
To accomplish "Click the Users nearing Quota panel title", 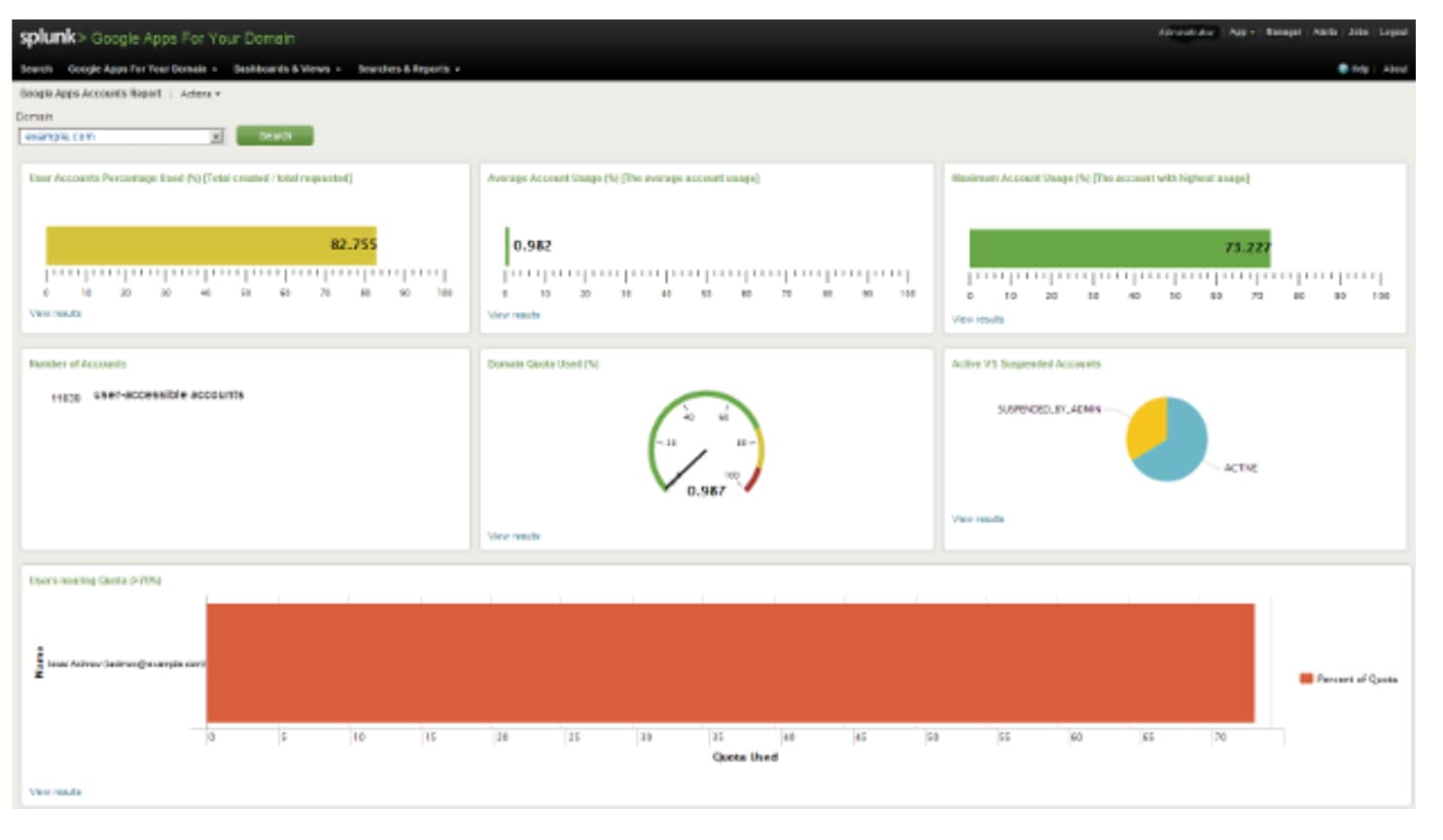I will coord(95,580).
